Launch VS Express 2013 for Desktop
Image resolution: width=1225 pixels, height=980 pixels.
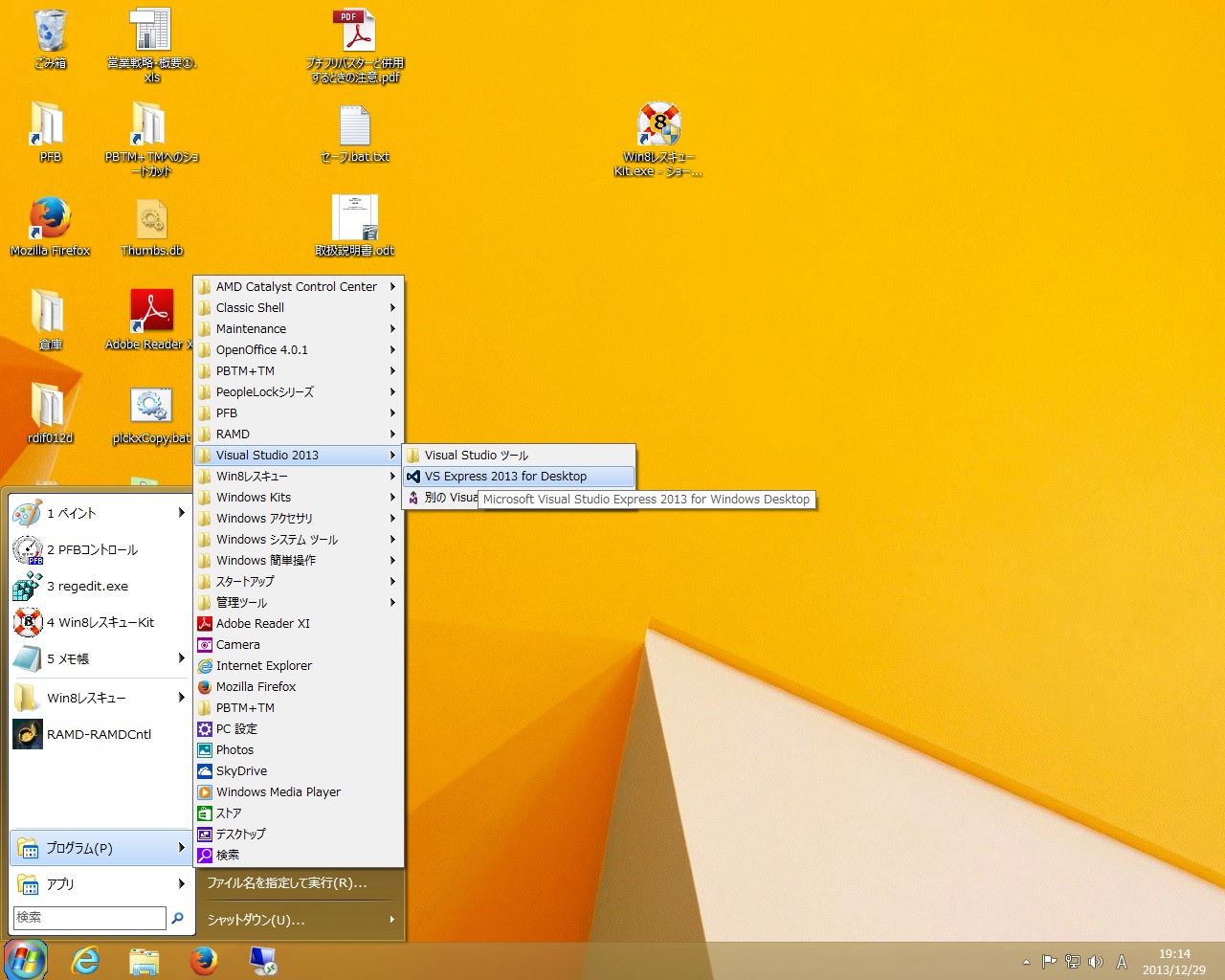(505, 477)
